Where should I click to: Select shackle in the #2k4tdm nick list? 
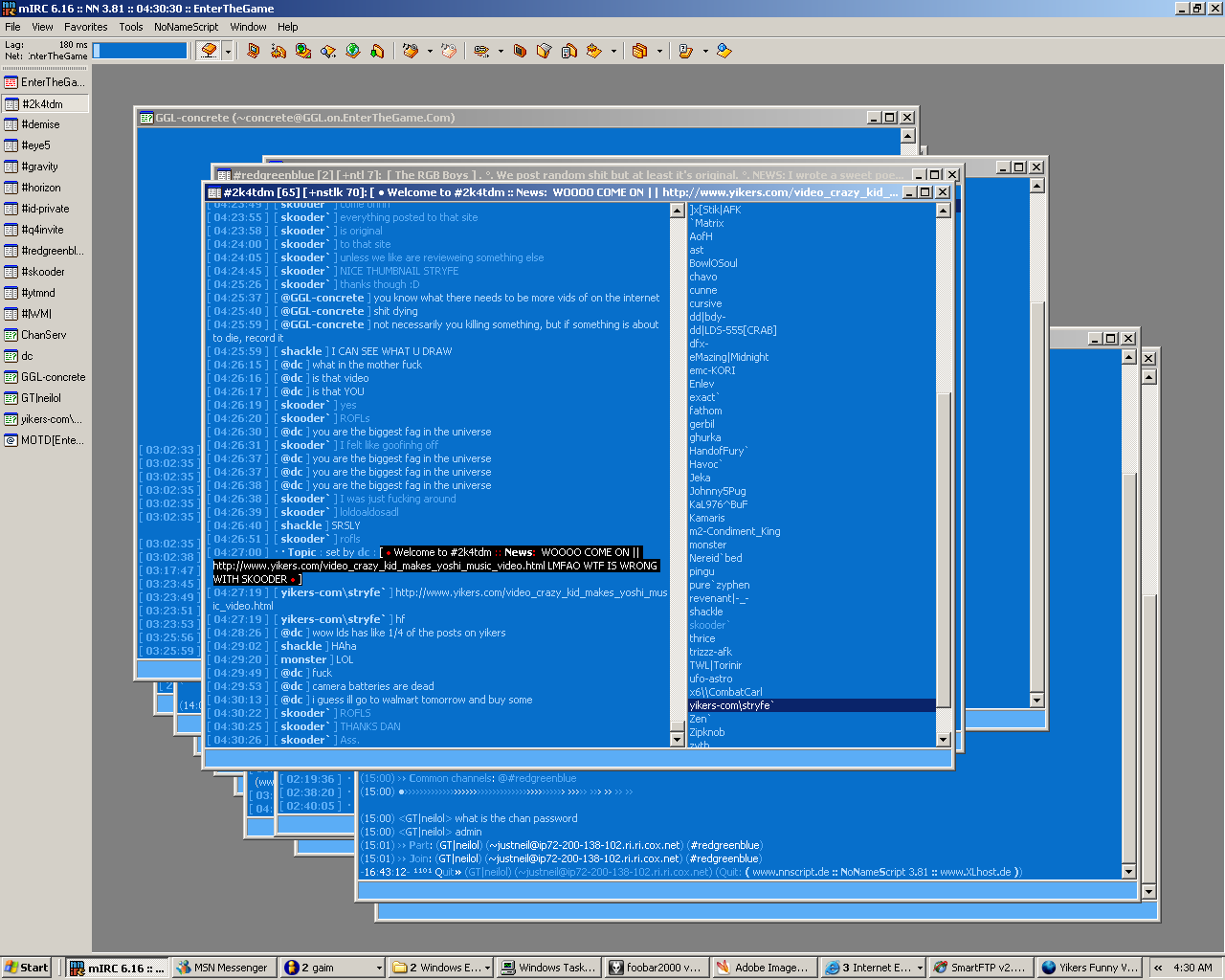coord(705,612)
